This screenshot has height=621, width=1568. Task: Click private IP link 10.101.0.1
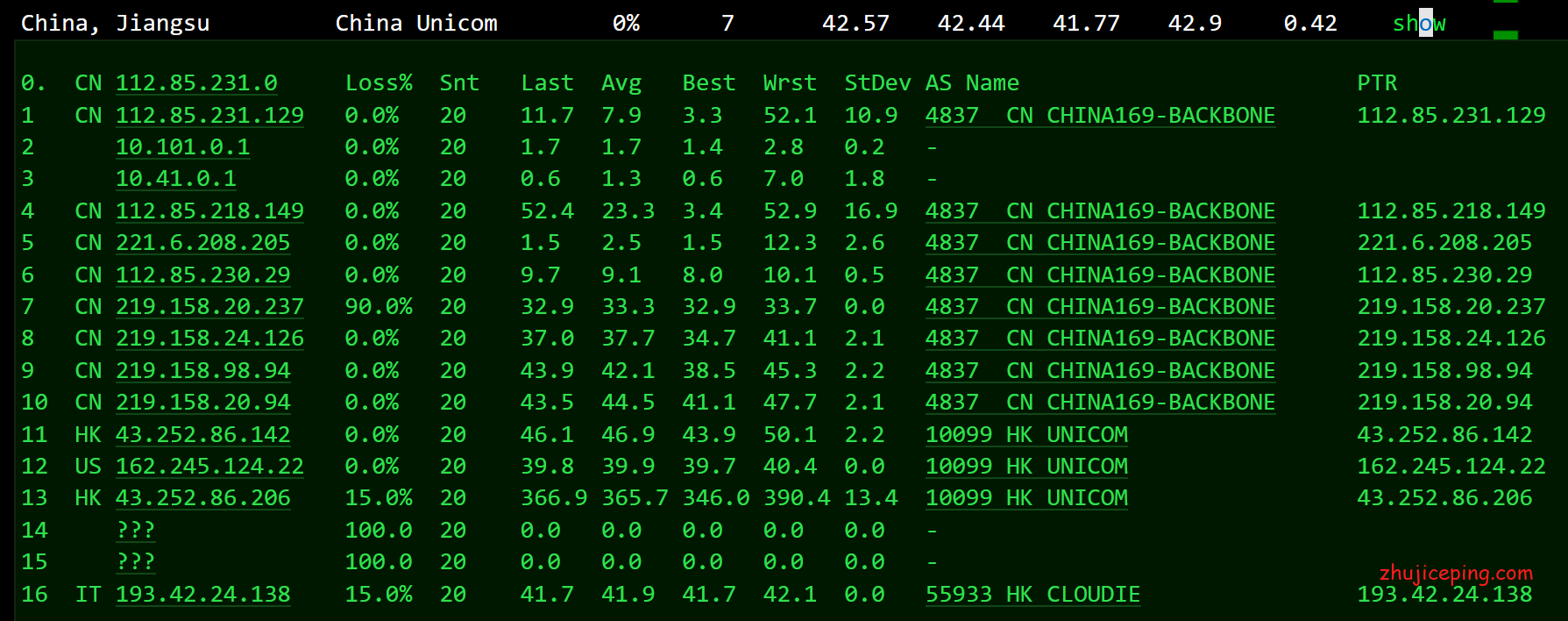[182, 147]
